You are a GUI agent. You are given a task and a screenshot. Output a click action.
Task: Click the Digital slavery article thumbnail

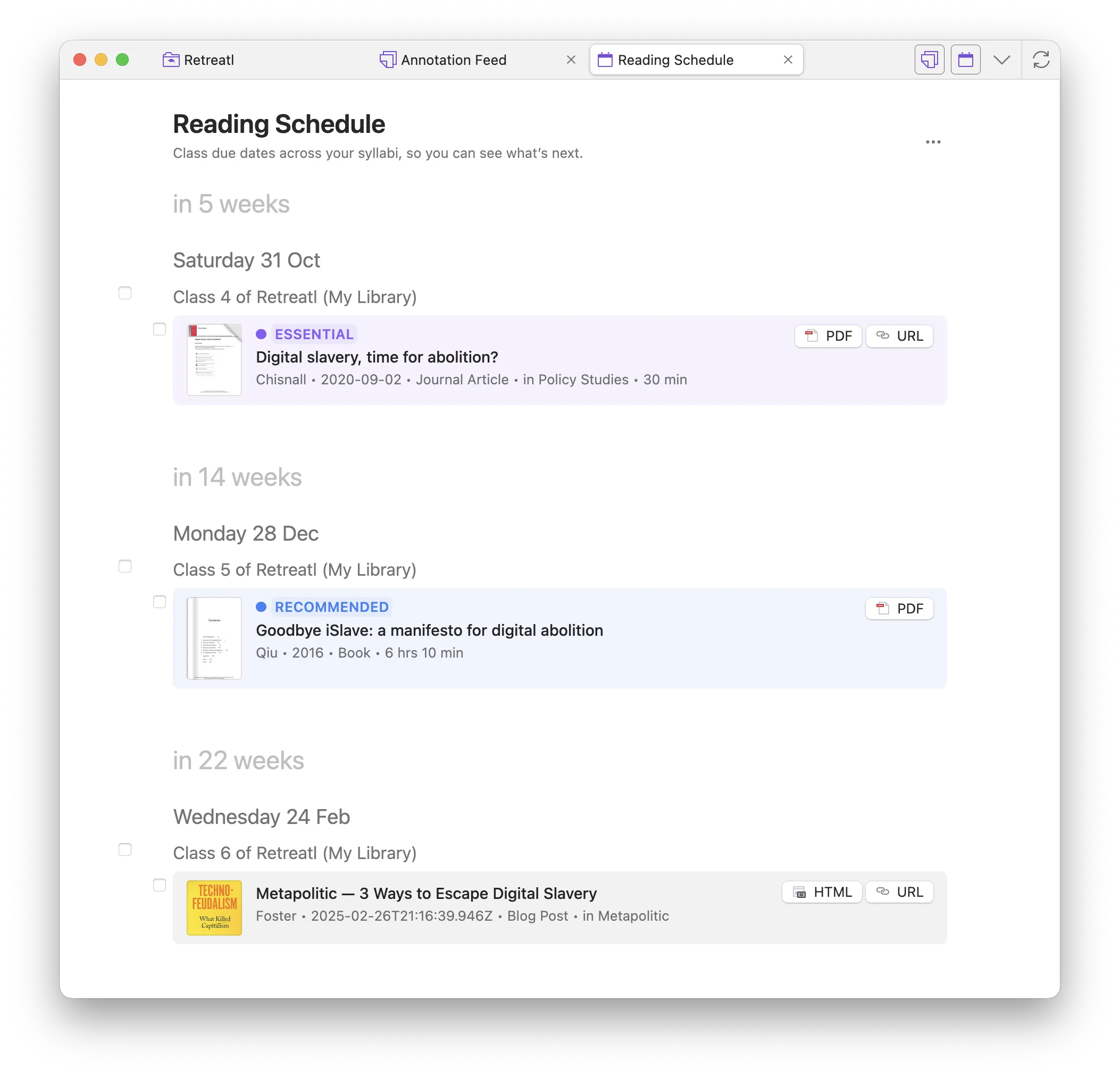[214, 360]
